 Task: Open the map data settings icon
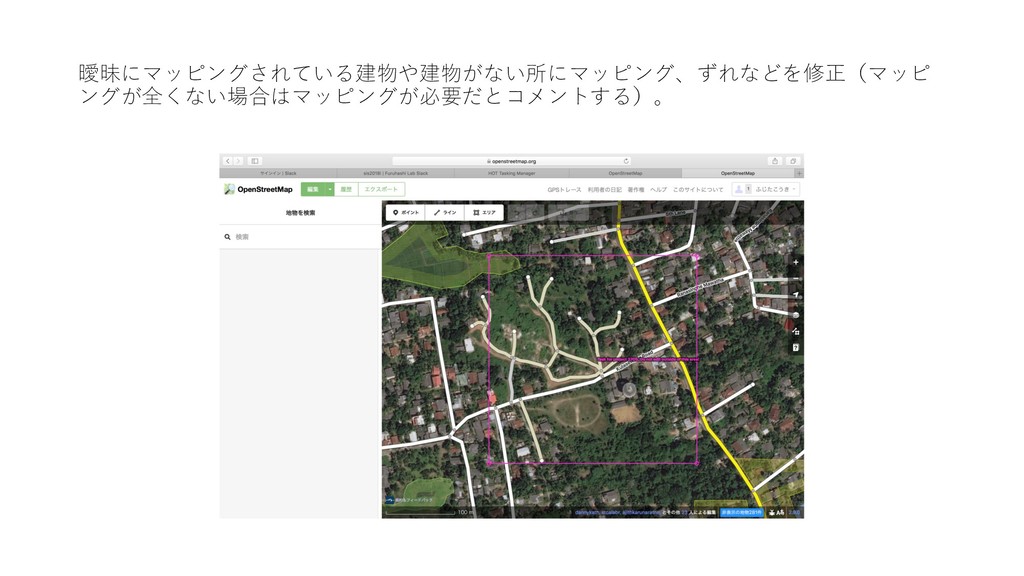click(x=795, y=331)
